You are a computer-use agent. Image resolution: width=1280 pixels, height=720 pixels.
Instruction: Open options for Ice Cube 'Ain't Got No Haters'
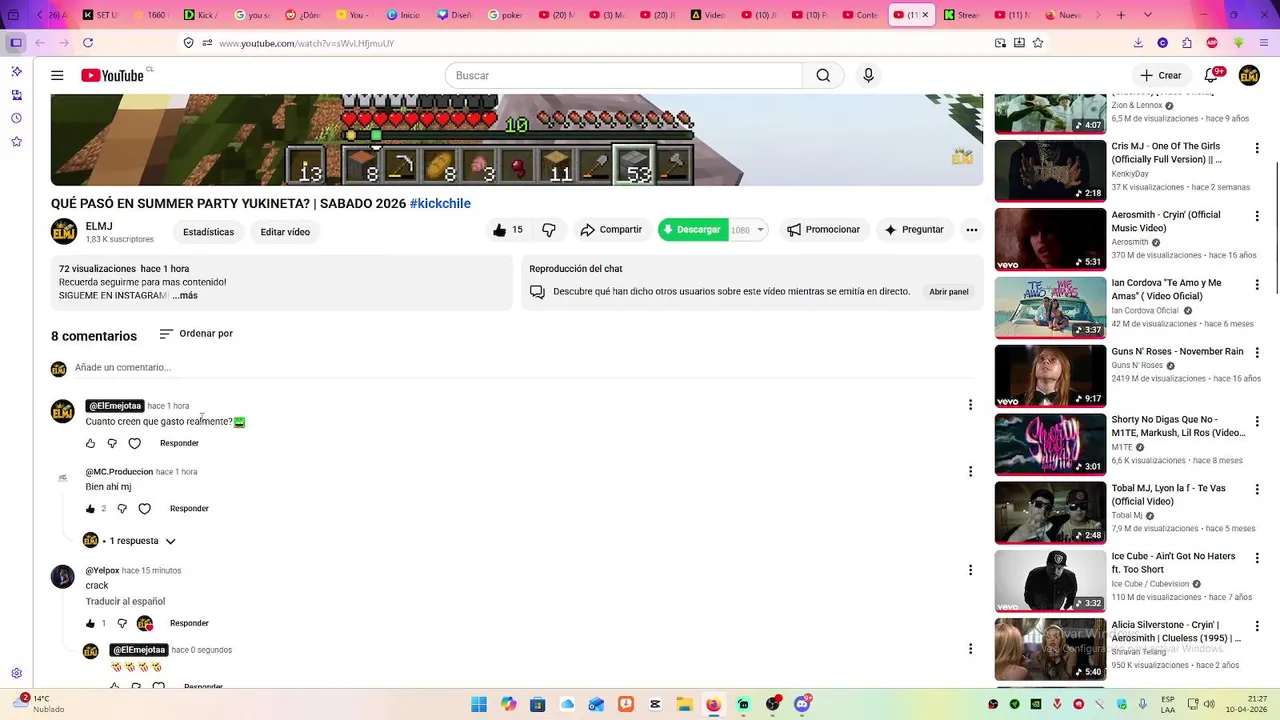pos(1257,557)
